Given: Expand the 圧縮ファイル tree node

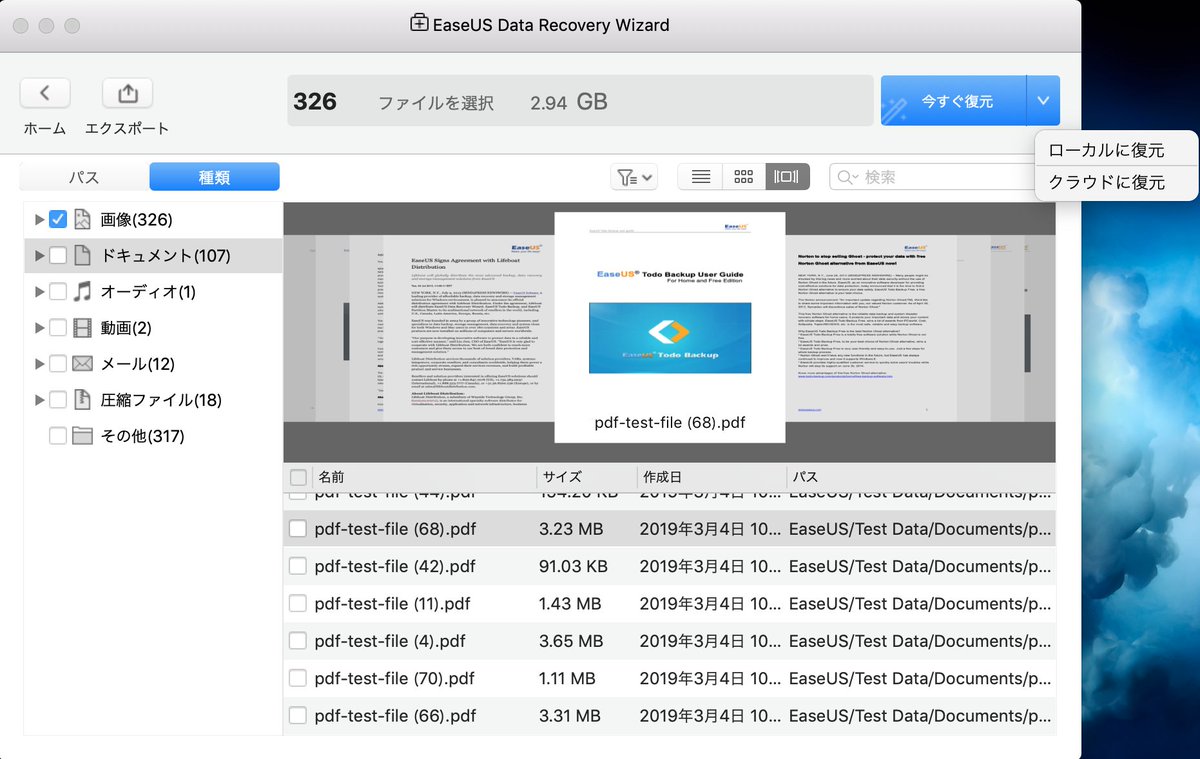Looking at the screenshot, I should click(x=39, y=399).
